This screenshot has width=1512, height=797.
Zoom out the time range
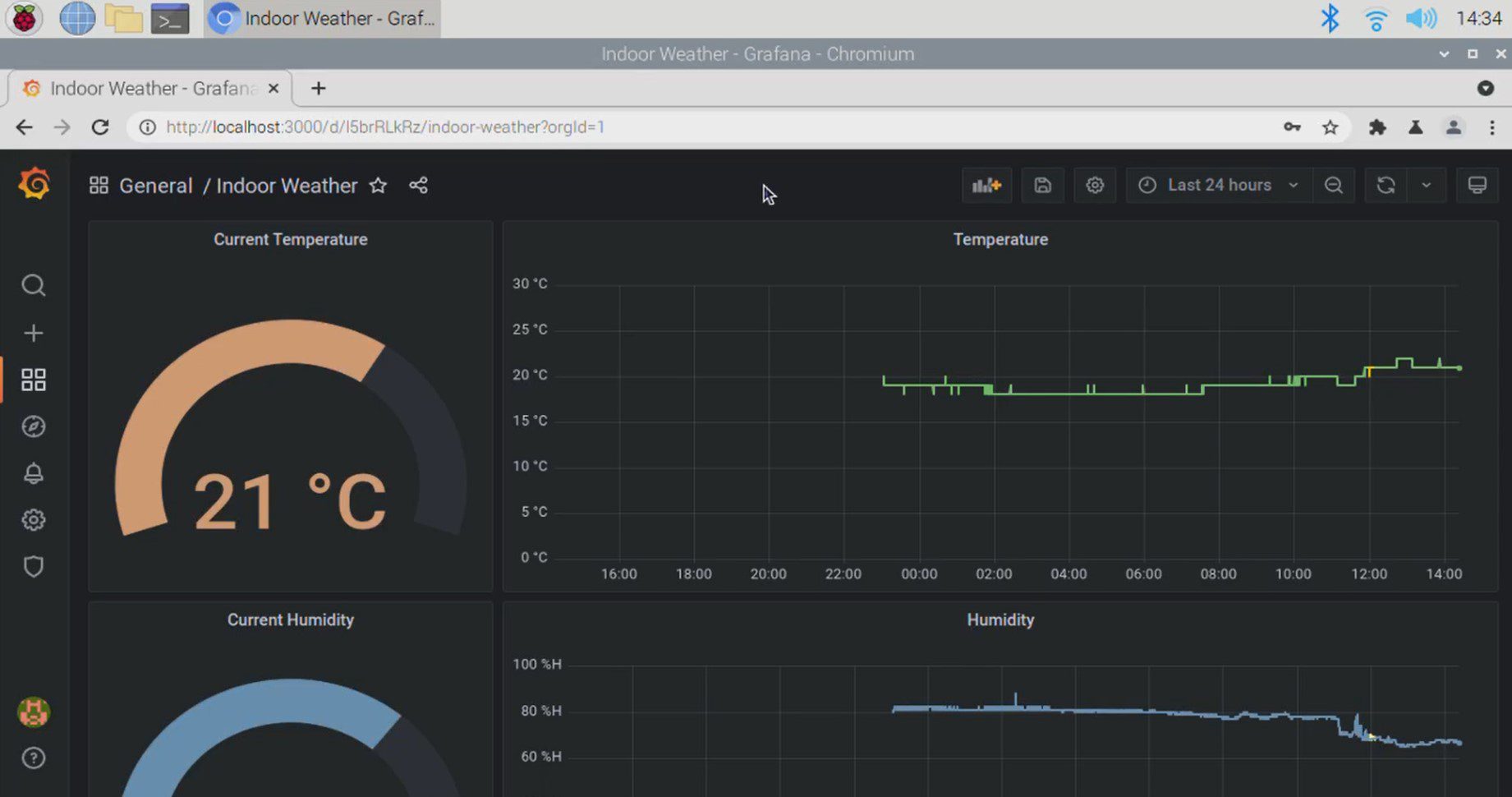tap(1334, 186)
